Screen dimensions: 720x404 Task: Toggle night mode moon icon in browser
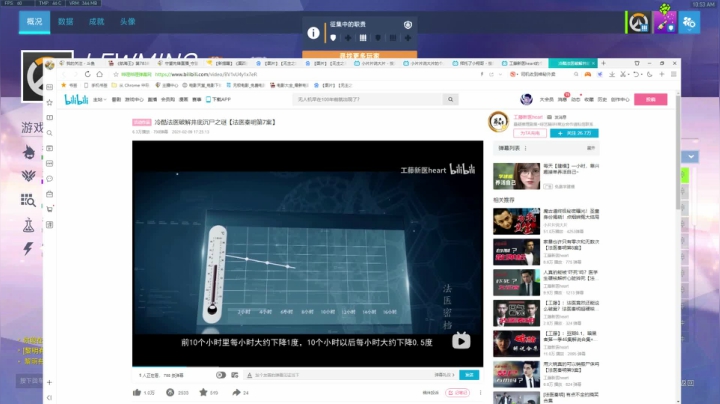(649, 74)
